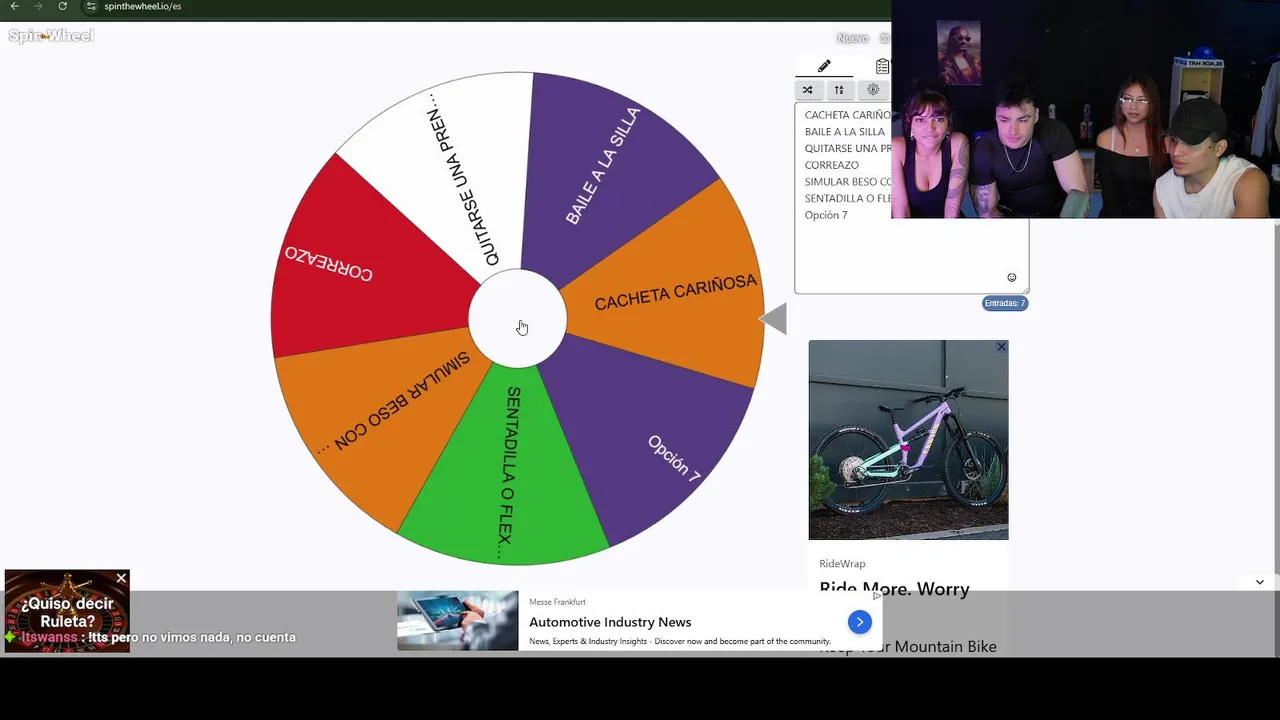Open the Nuevo menu item
The height and width of the screenshot is (720, 1280).
pos(852,38)
